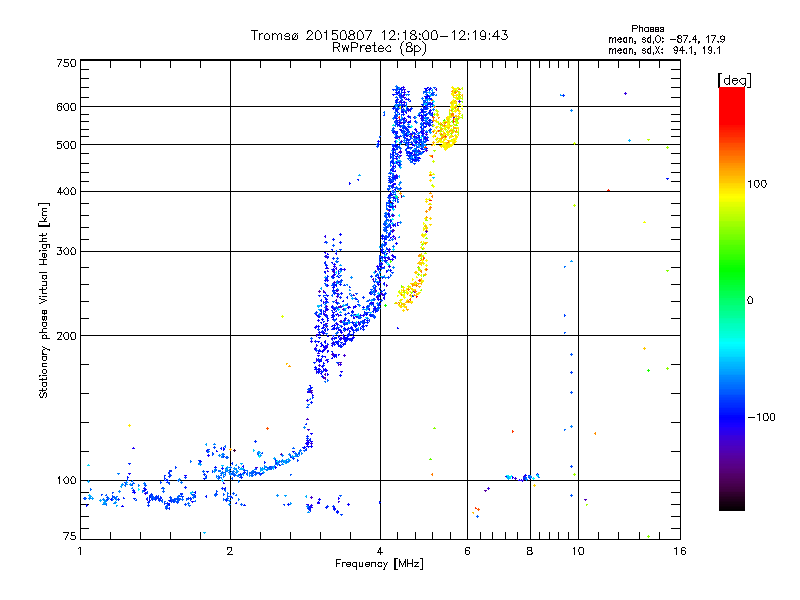Click the 'mean, sd,X: 94.1, 19.1' statistic
The image size is (800, 600).
pyautogui.click(x=664, y=50)
